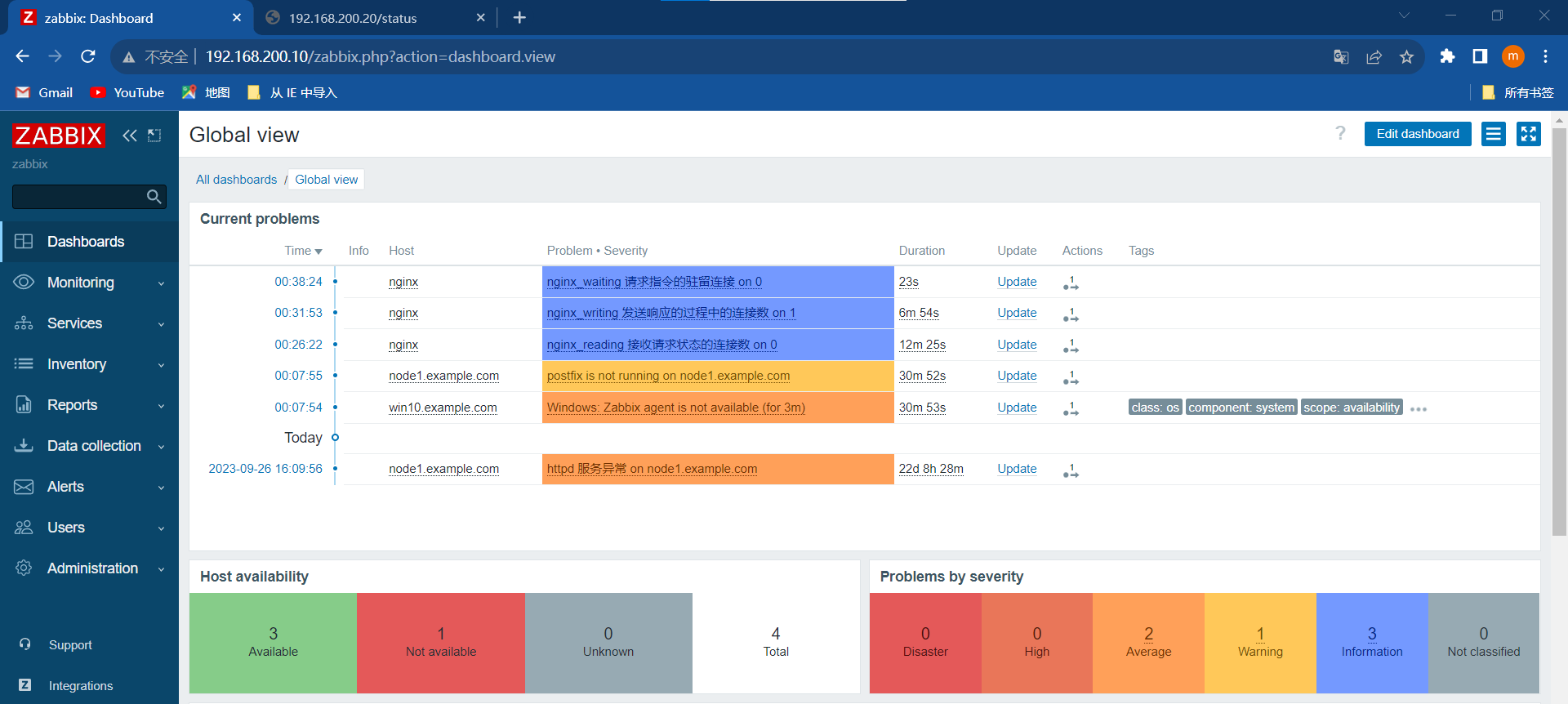Screen dimensions: 1568x704
Task: Show more tags ellipsis for win10 problem
Action: 1419,409
